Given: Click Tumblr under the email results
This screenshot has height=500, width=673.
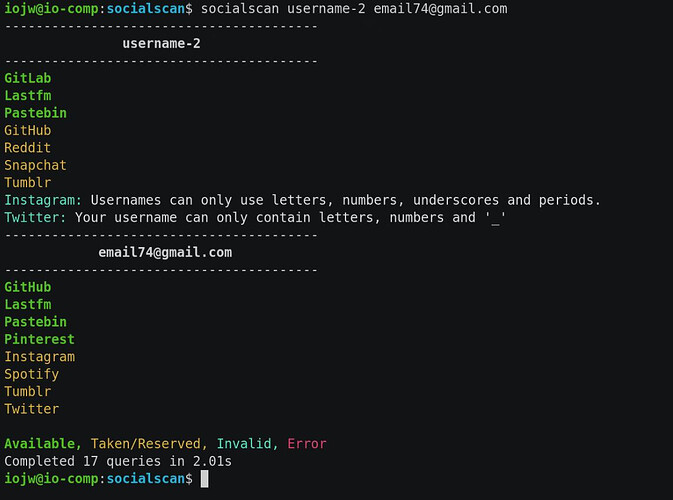Looking at the screenshot, I should 27,392.
